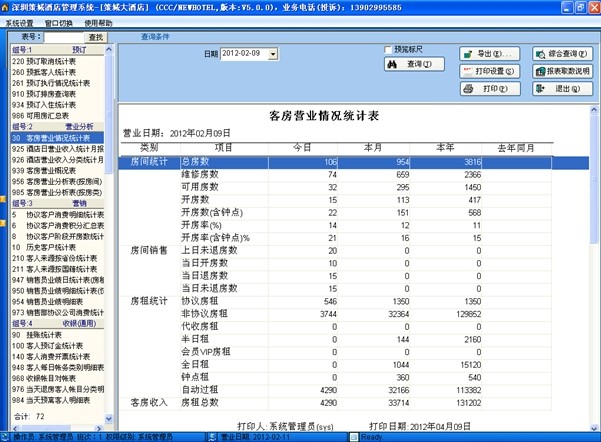Click the 导出 export button
601x442 pixels.
pos(489,54)
